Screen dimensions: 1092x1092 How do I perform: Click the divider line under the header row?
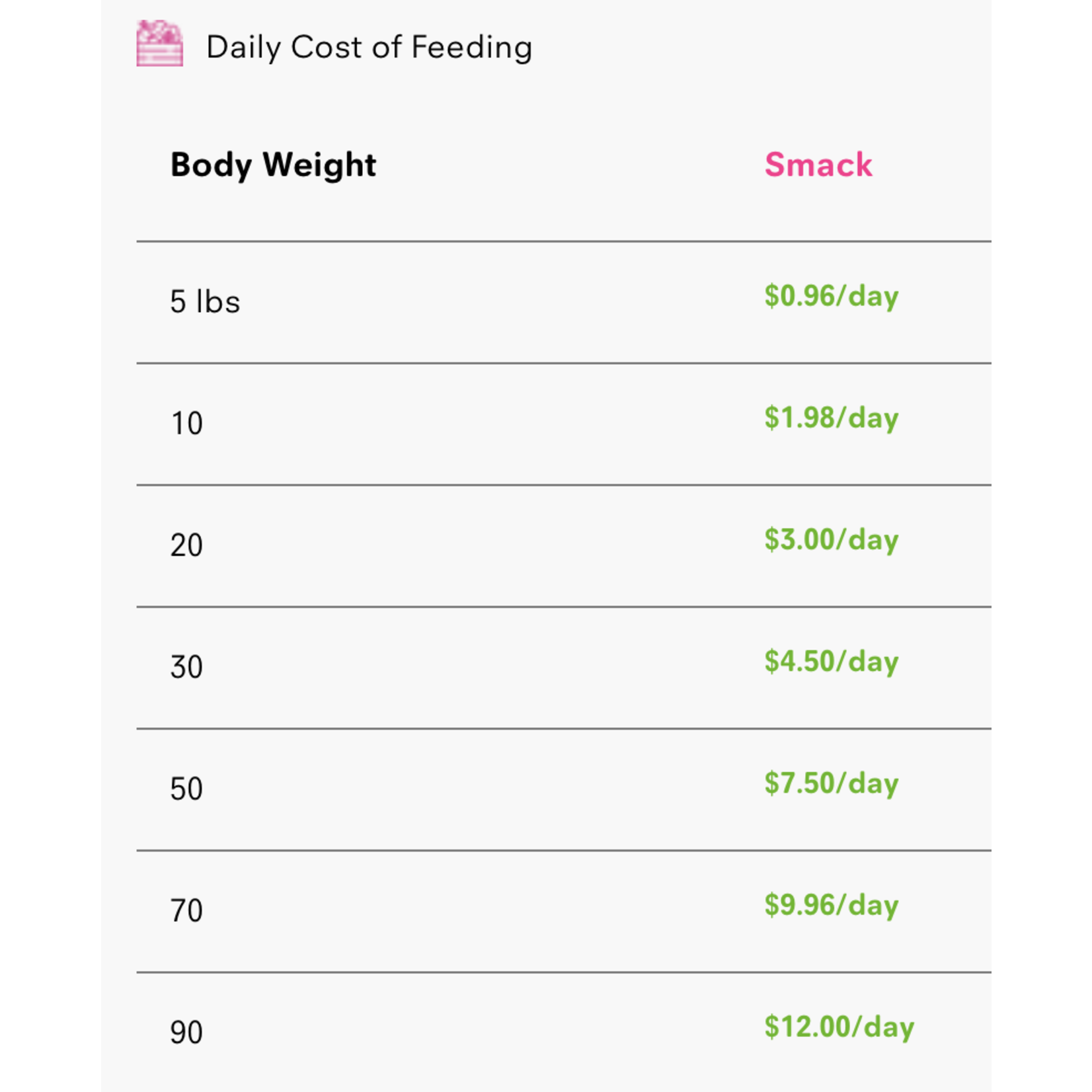coord(564,241)
